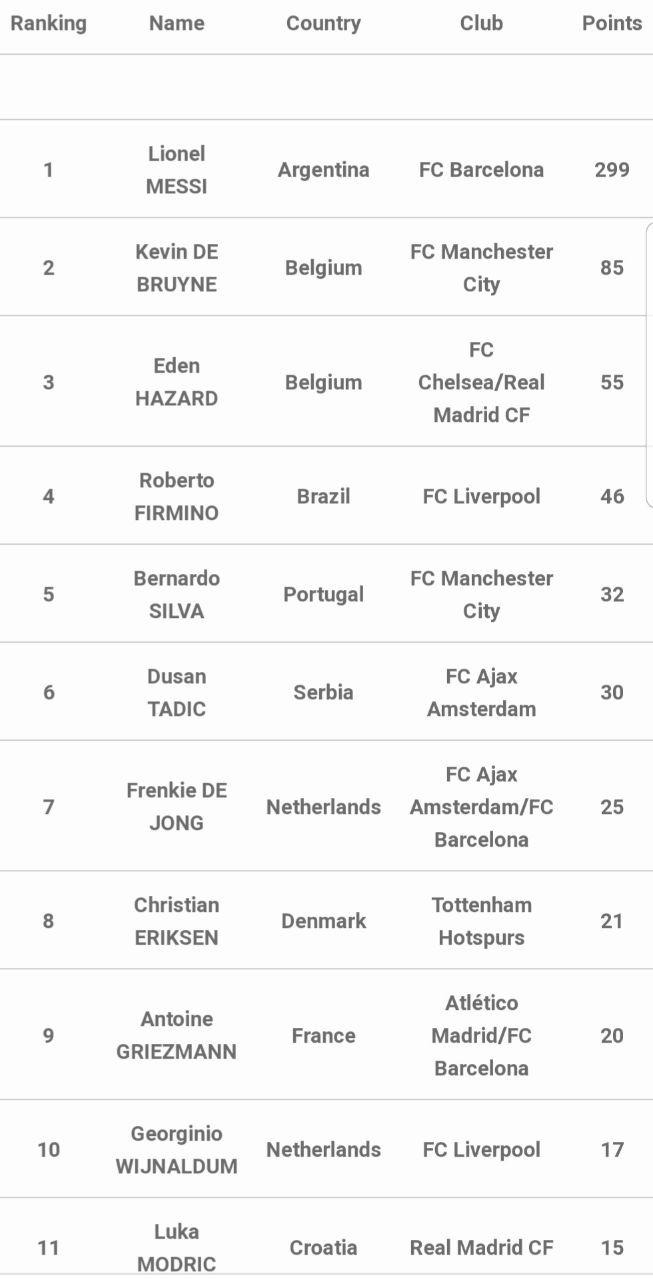Image resolution: width=653 pixels, height=1280 pixels.
Task: Click Messi's 299 points value
Action: pyautogui.click(x=612, y=170)
